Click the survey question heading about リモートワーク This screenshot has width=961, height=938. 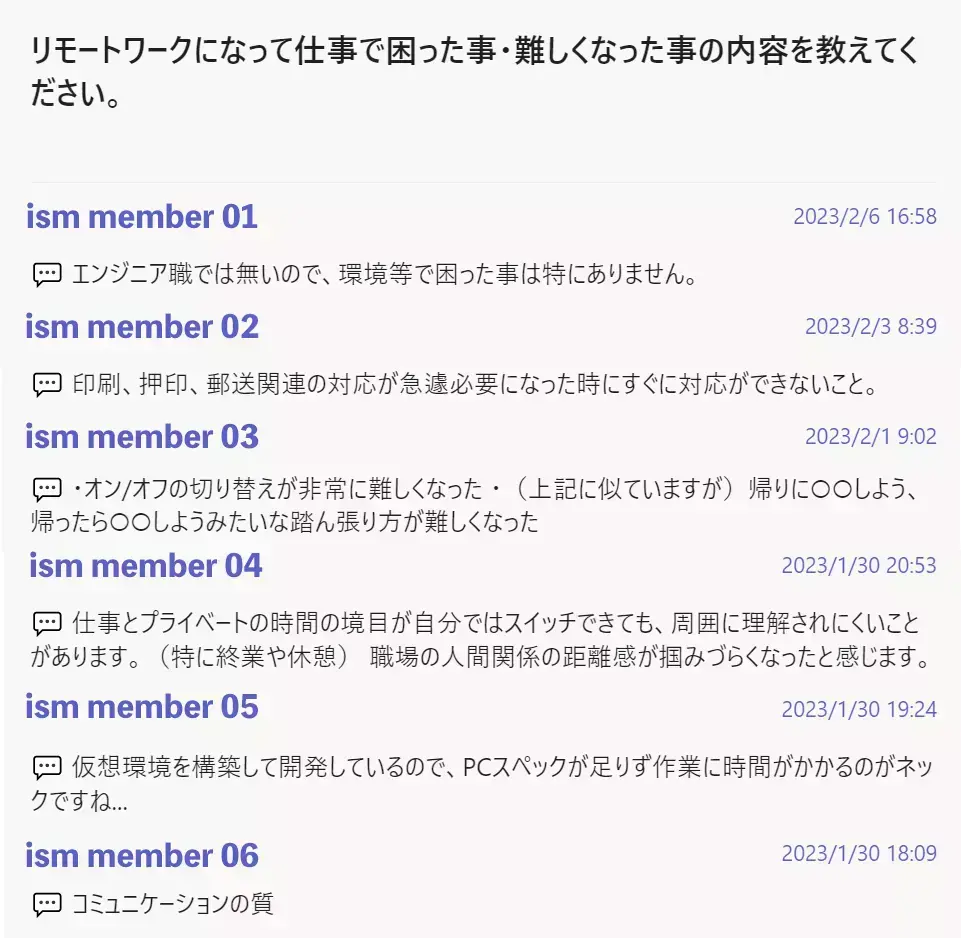tap(474, 73)
